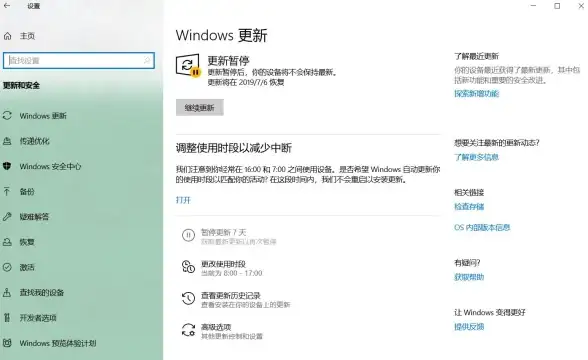Open the 获取帮助 link
Image resolution: width=588 pixels, height=360 pixels.
click(x=469, y=277)
